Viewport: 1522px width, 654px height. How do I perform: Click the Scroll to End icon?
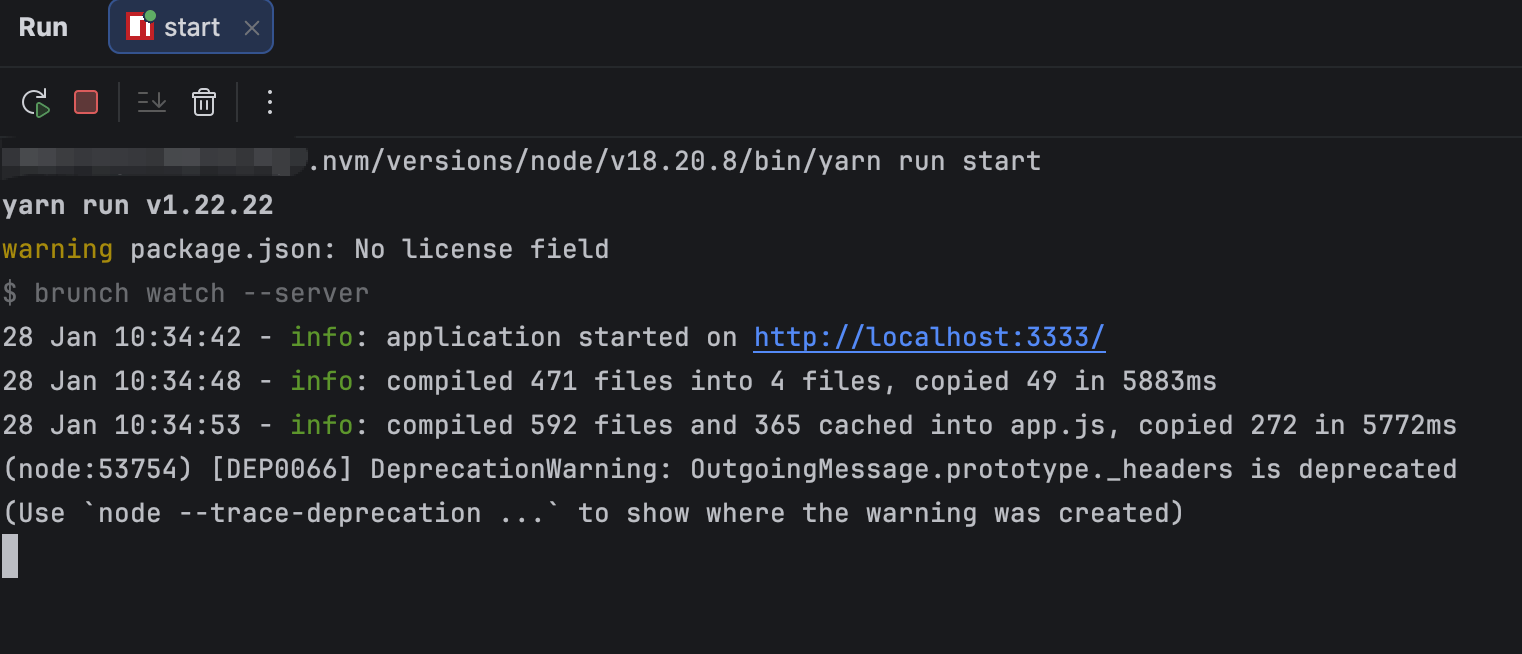(152, 102)
